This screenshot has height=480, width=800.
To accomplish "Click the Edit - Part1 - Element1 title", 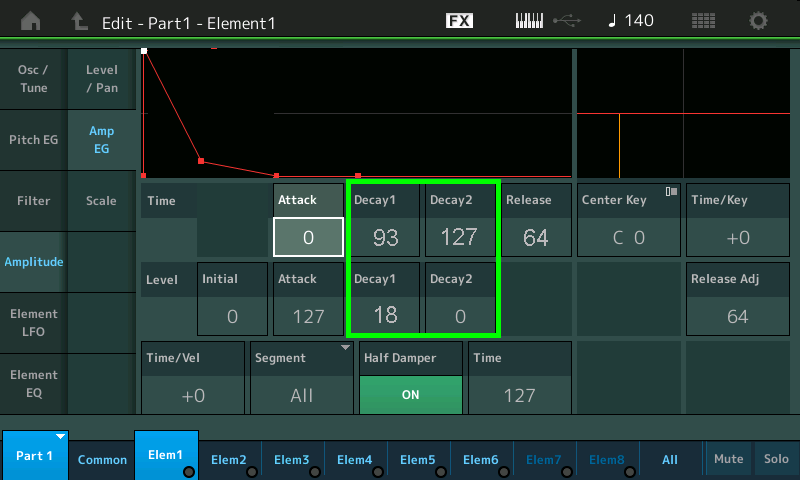I will pos(188,23).
